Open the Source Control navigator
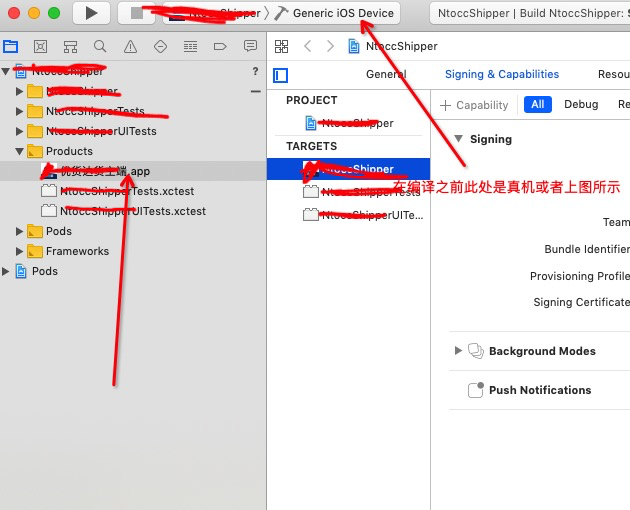 pyautogui.click(x=40, y=47)
